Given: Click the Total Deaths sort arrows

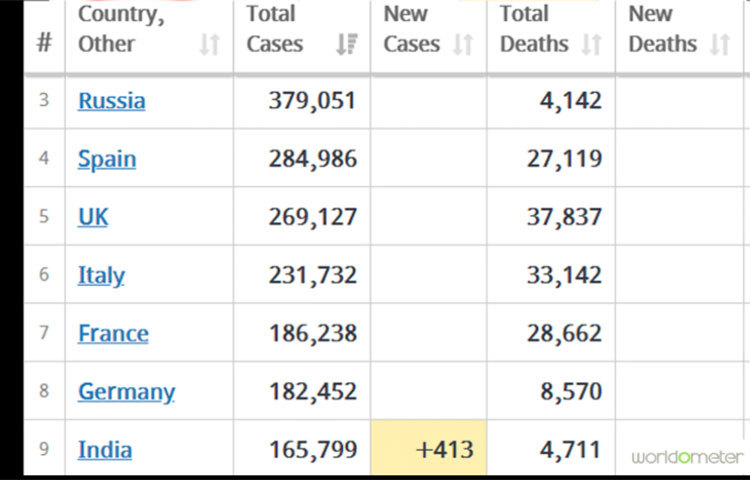Looking at the screenshot, I should coord(592,44).
